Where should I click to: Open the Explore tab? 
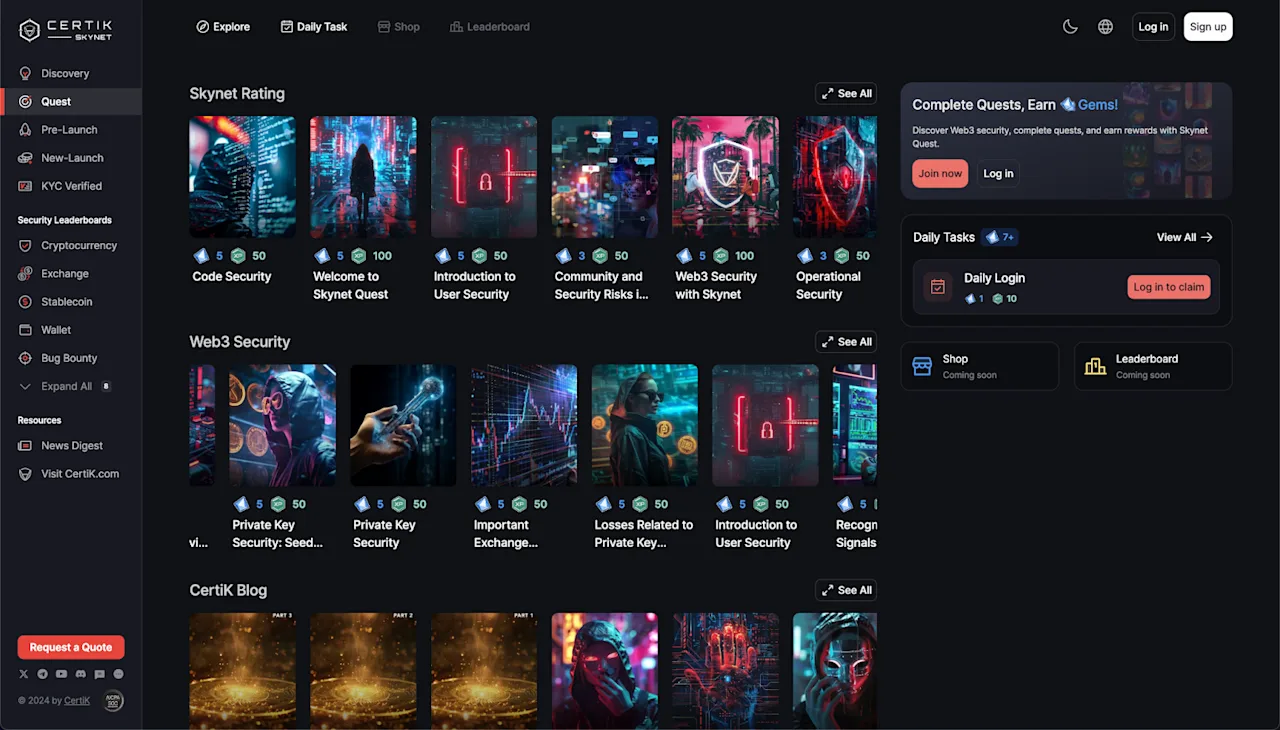pos(223,27)
